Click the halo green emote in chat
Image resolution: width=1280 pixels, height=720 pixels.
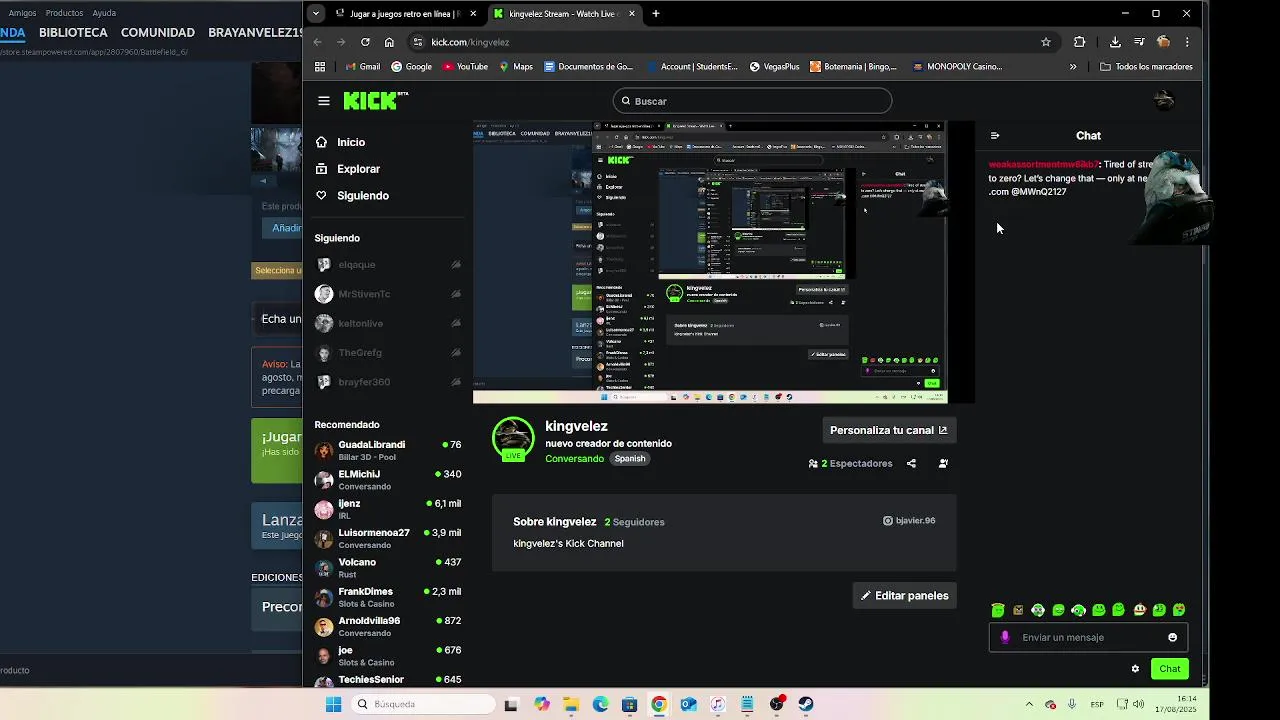click(997, 610)
